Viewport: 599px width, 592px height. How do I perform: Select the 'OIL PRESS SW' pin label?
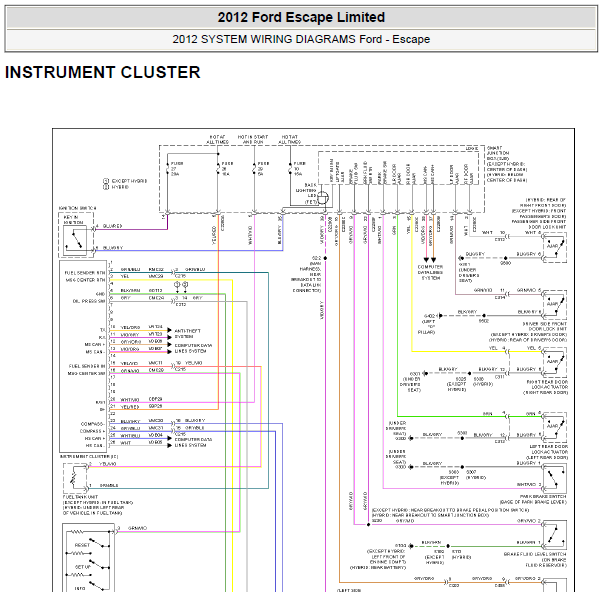point(89,301)
